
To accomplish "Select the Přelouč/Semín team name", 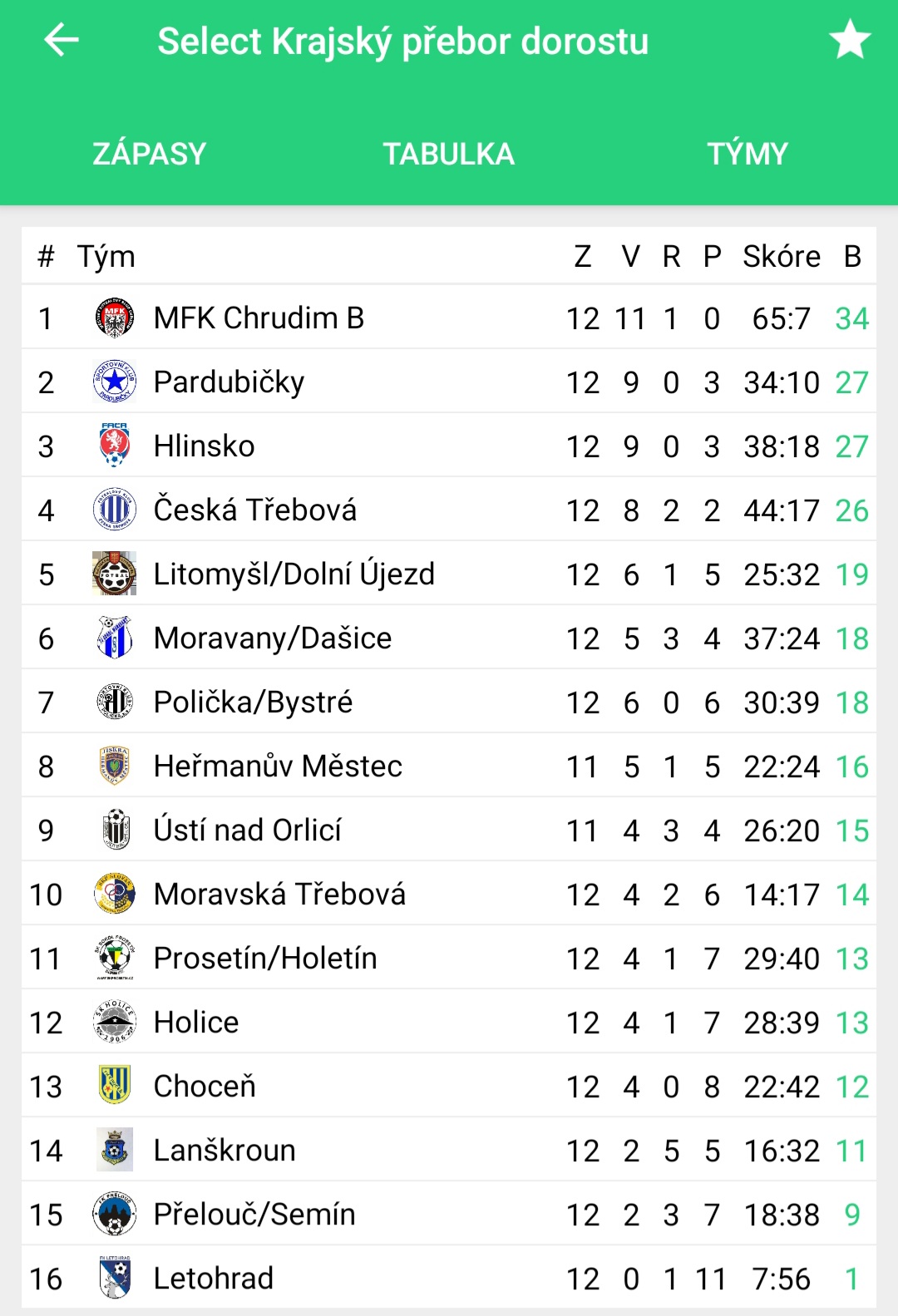I will 254,1214.
